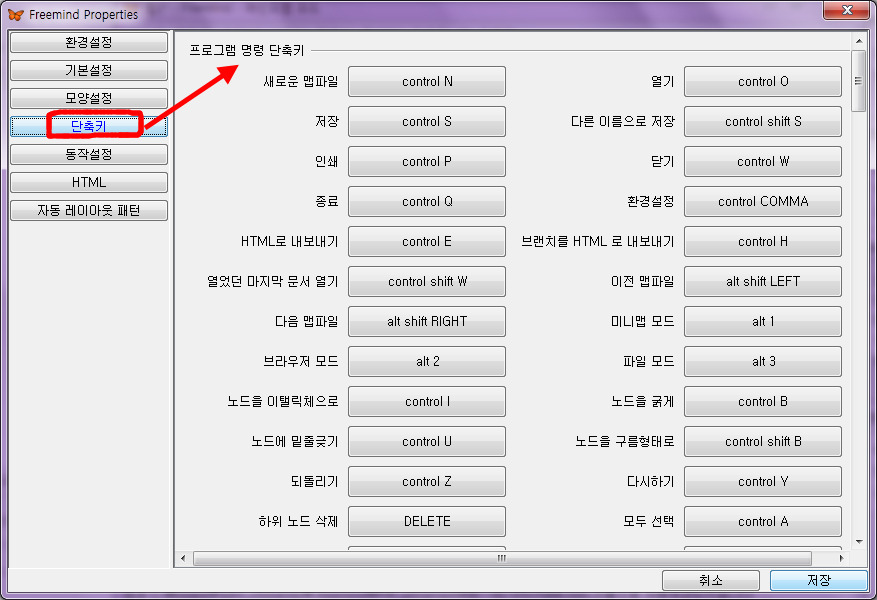Close the Freemind Properties window
Image resolution: width=877 pixels, height=600 pixels.
[x=844, y=13]
